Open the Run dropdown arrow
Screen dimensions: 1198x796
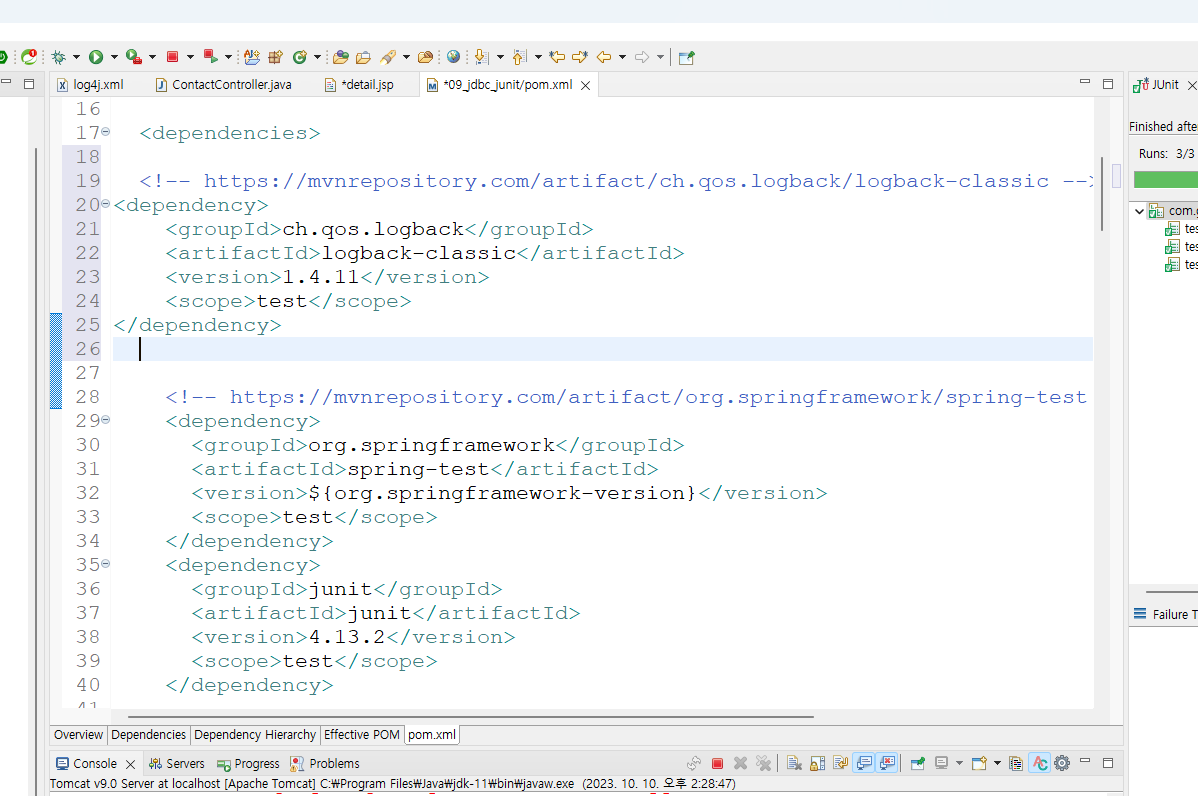tap(115, 57)
